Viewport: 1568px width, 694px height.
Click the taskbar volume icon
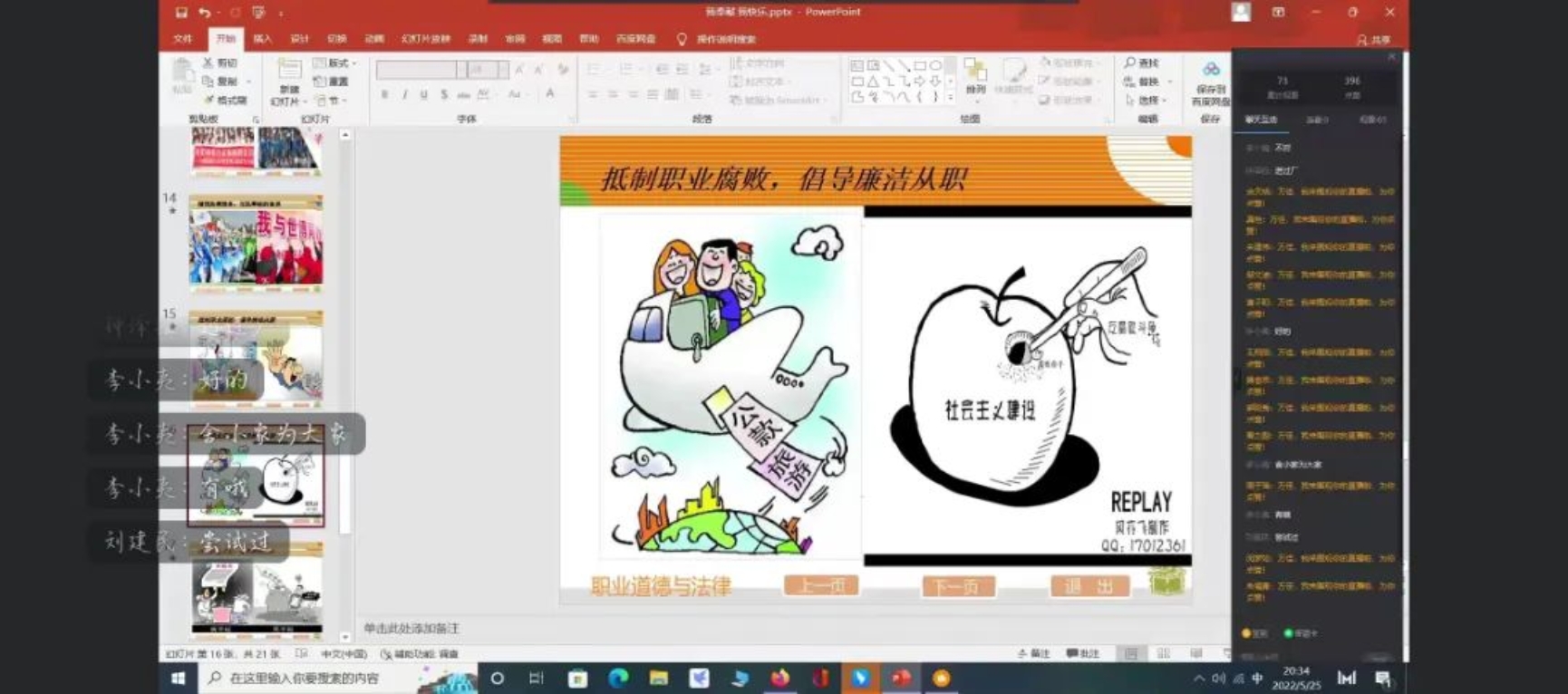point(1218,679)
